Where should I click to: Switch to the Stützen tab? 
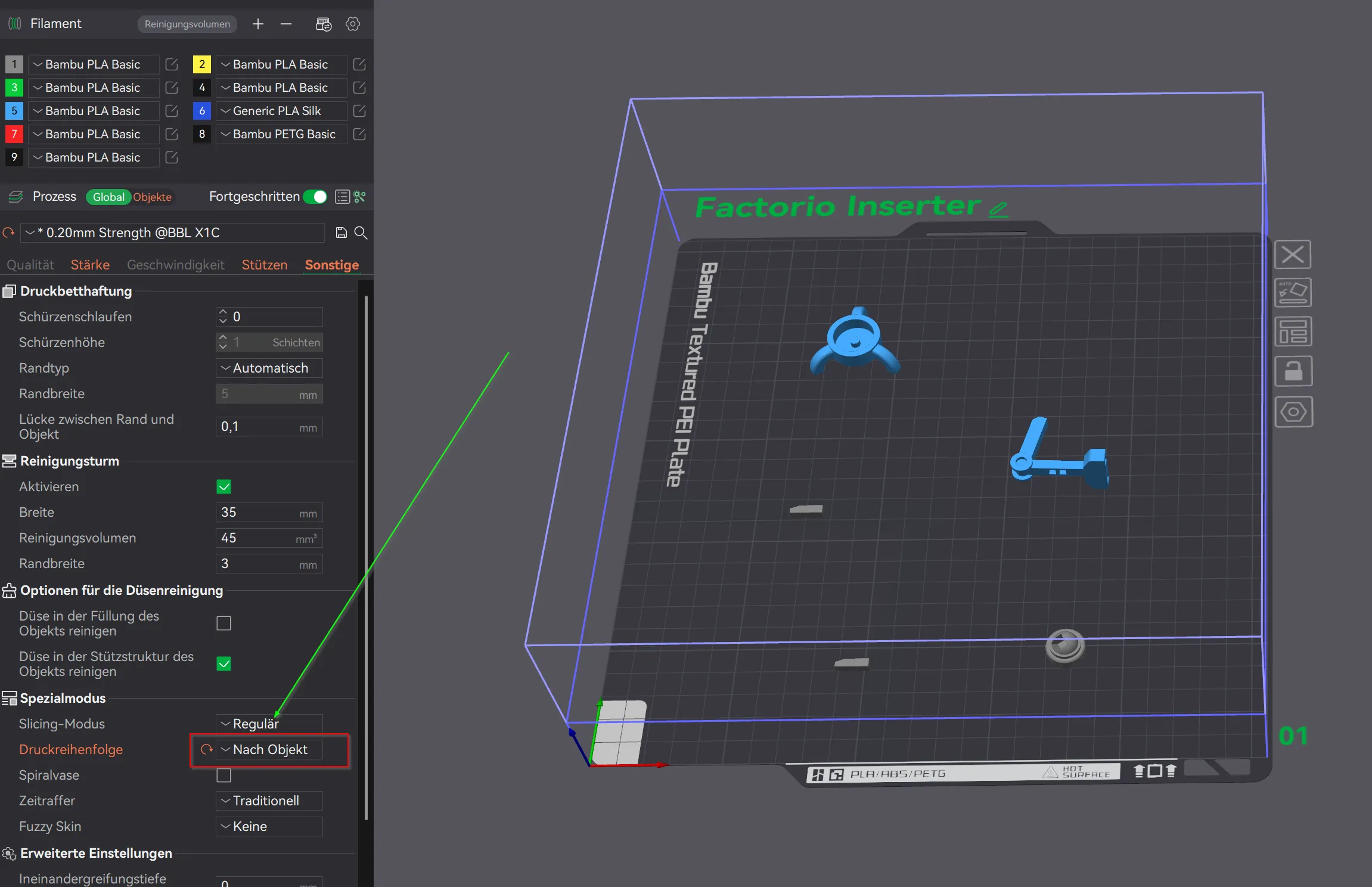[265, 265]
